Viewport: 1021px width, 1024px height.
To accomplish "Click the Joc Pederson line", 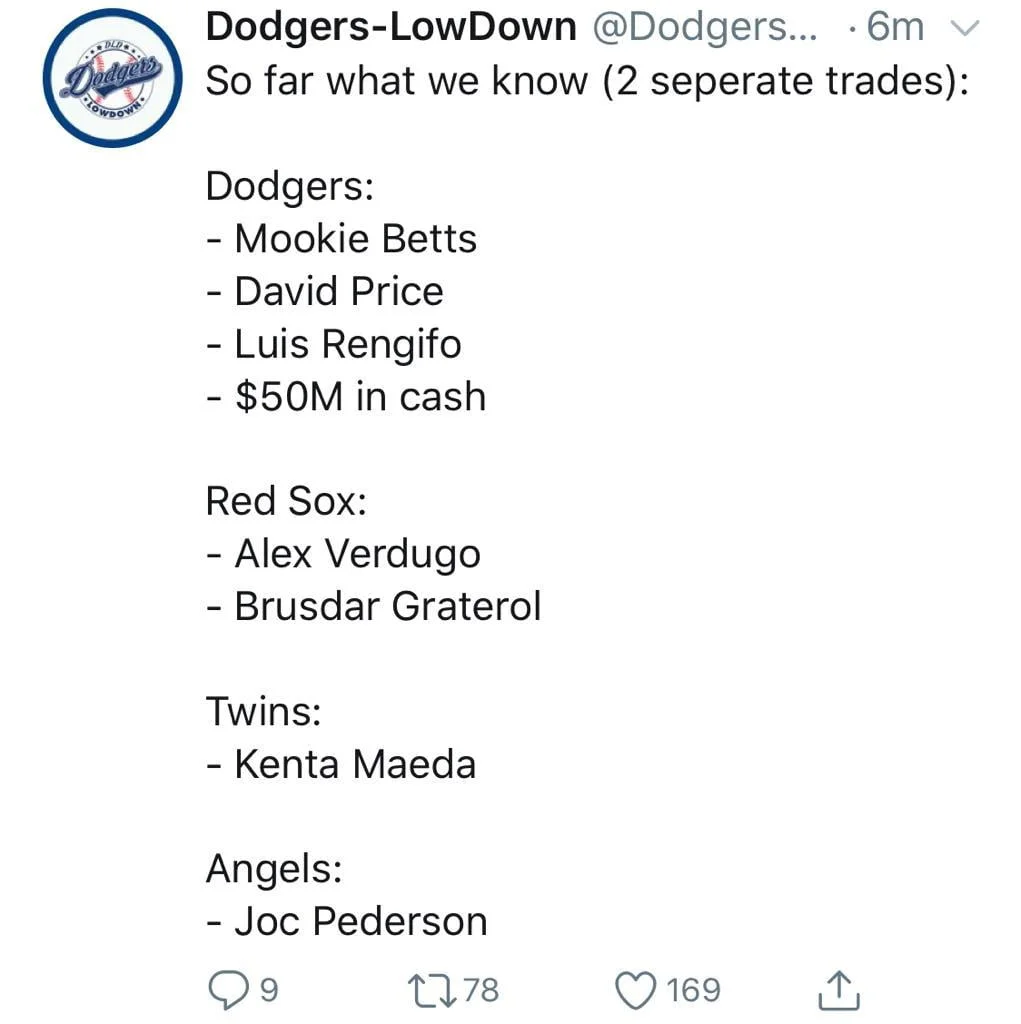I will click(346, 921).
